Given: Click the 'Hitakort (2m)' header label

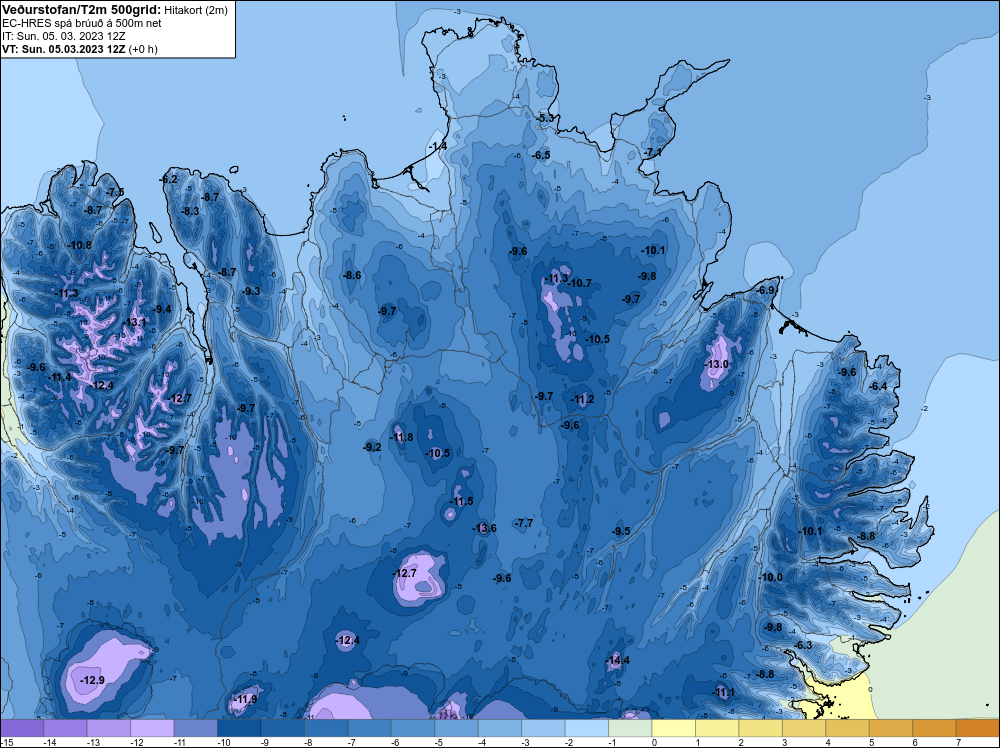Looking at the screenshot, I should pyautogui.click(x=196, y=10).
